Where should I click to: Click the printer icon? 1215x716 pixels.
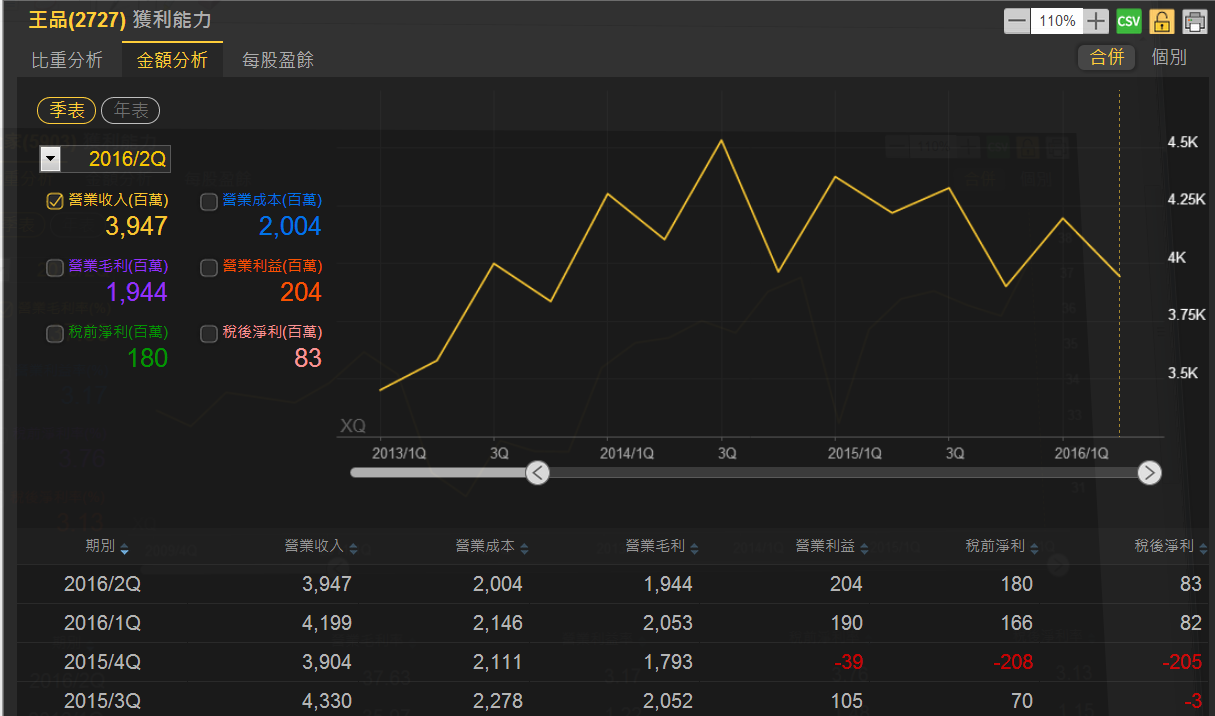[x=1194, y=21]
